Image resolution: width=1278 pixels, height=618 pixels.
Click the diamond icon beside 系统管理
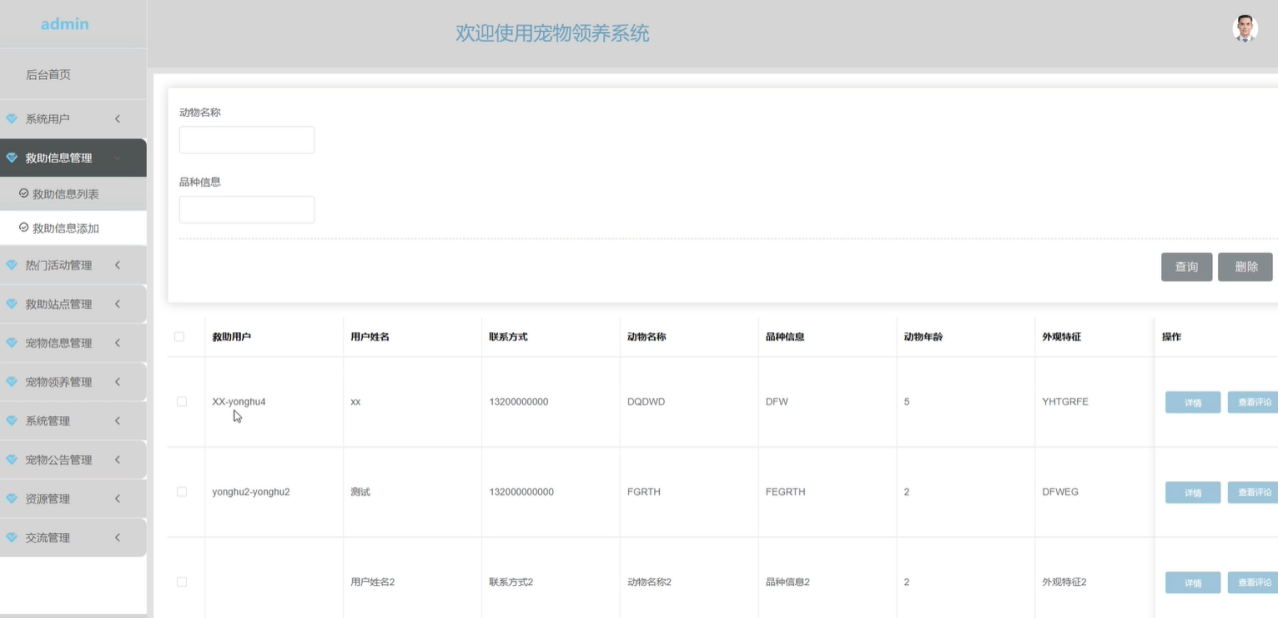[x=12, y=421]
